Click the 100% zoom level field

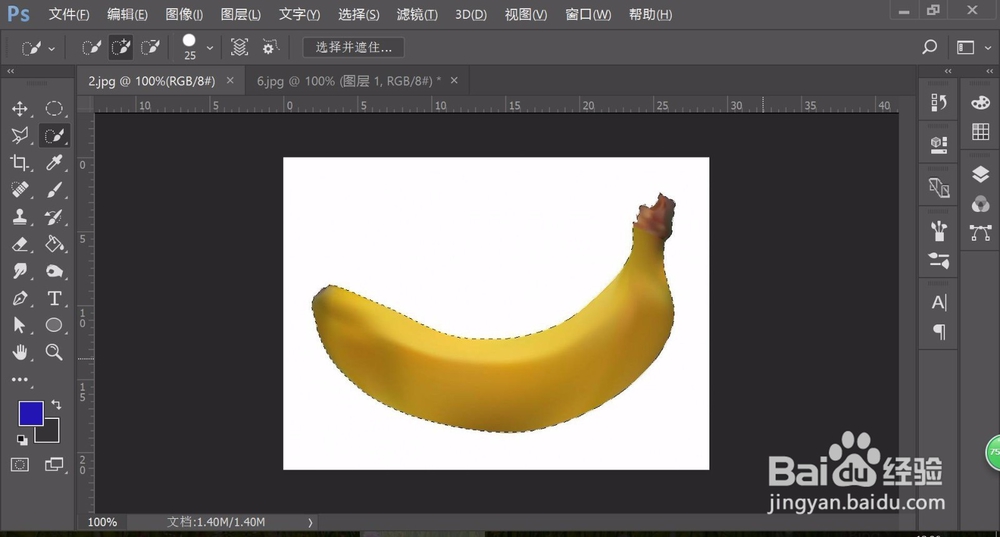[x=102, y=522]
